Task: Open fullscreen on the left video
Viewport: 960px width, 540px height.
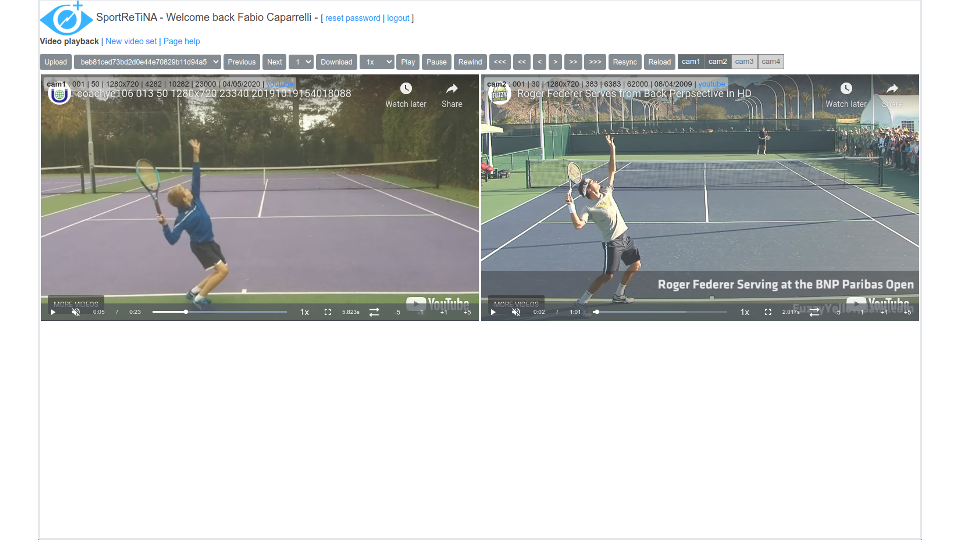Action: tap(328, 312)
